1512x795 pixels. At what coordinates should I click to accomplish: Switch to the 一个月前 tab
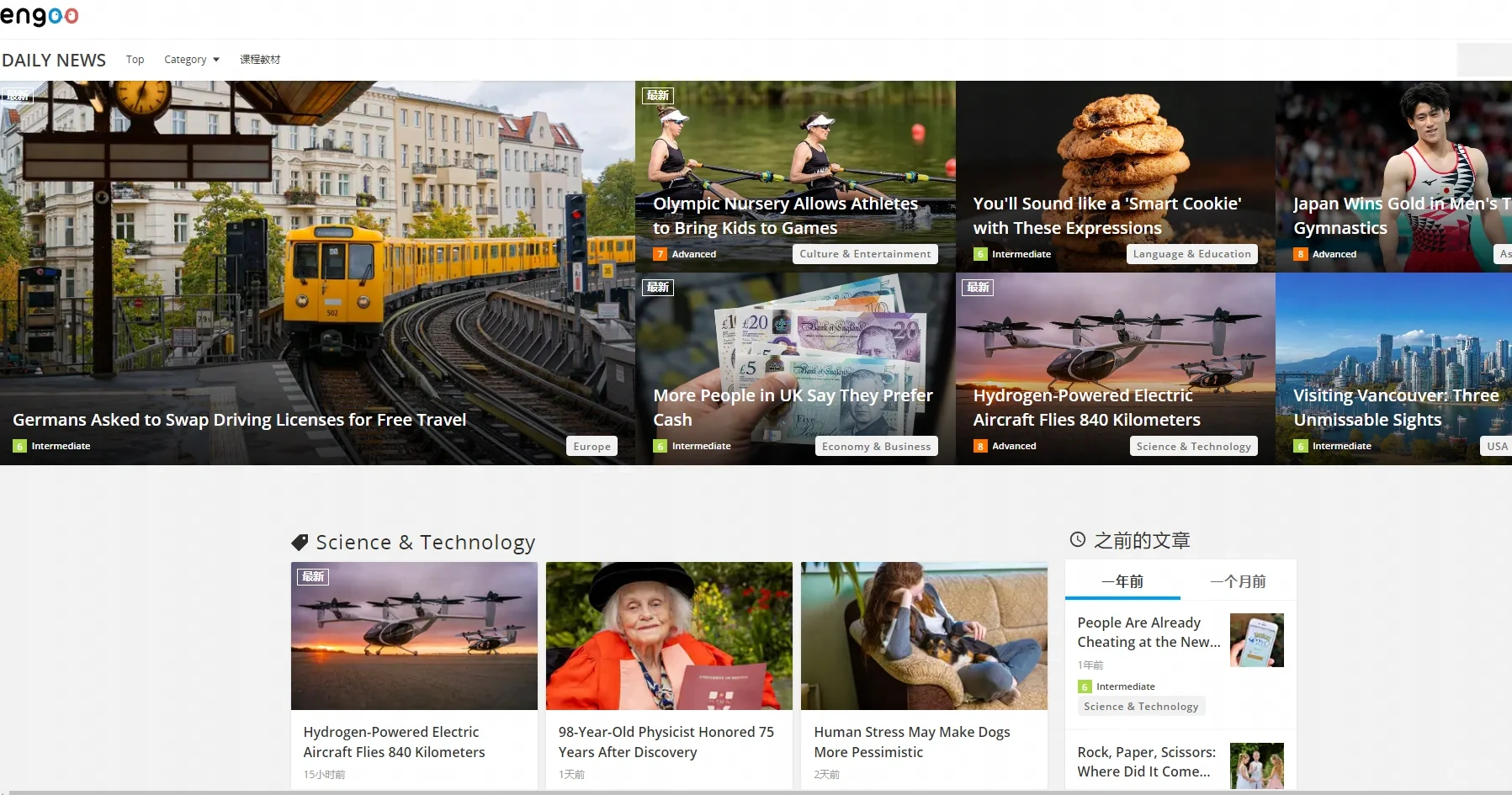1239,581
